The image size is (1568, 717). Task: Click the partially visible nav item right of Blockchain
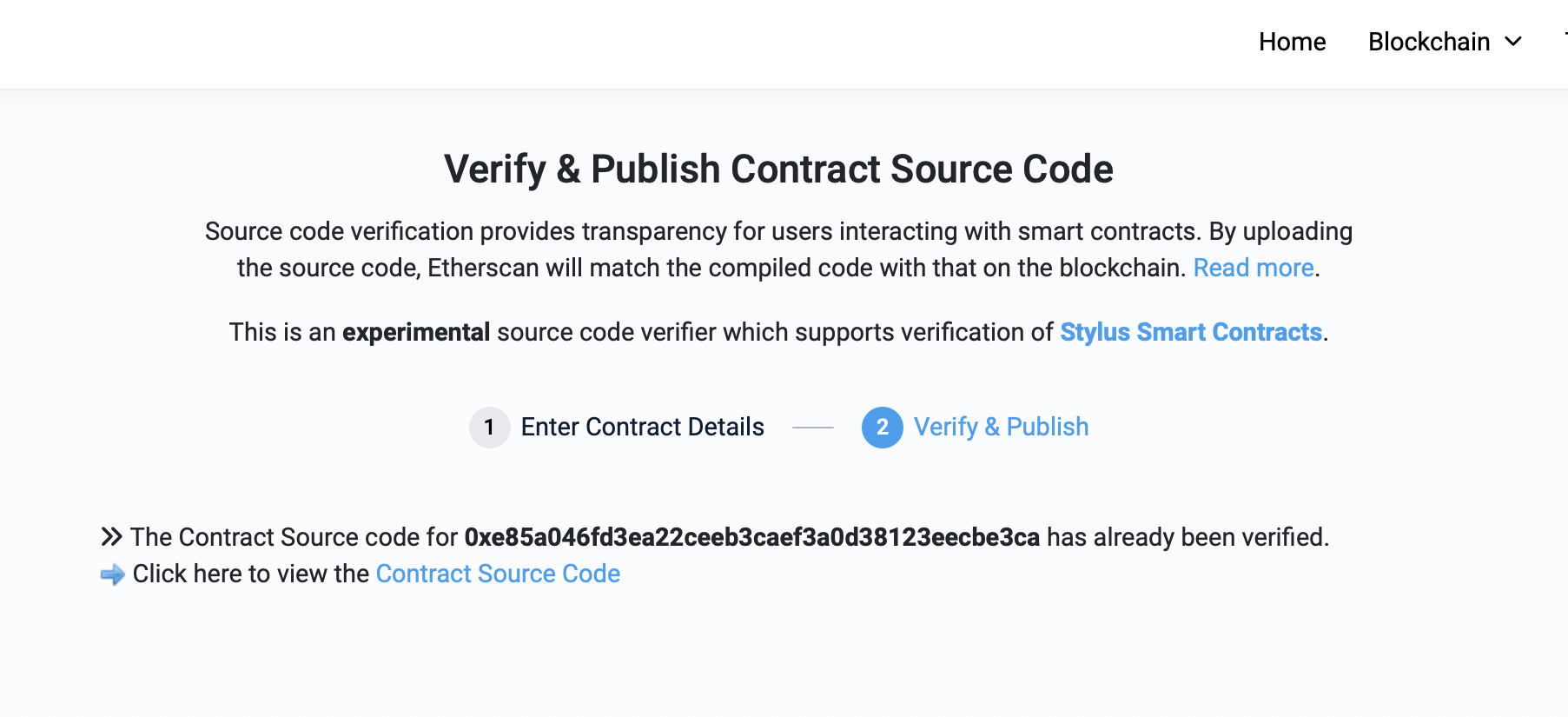point(1564,41)
